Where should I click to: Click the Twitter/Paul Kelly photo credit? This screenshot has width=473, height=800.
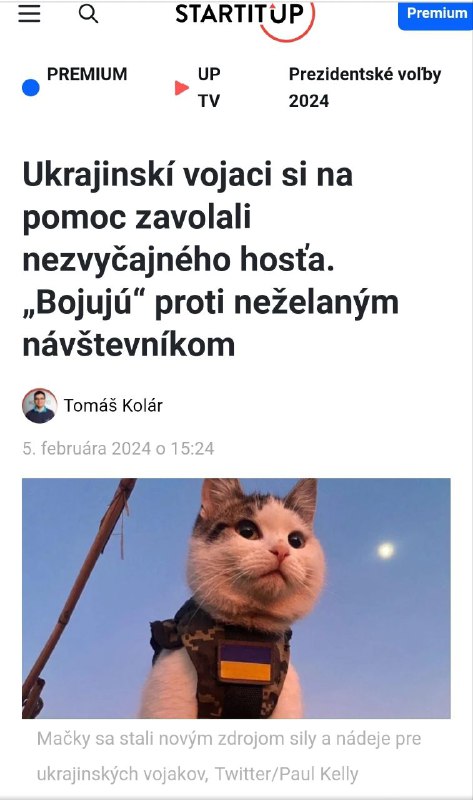(x=286, y=774)
